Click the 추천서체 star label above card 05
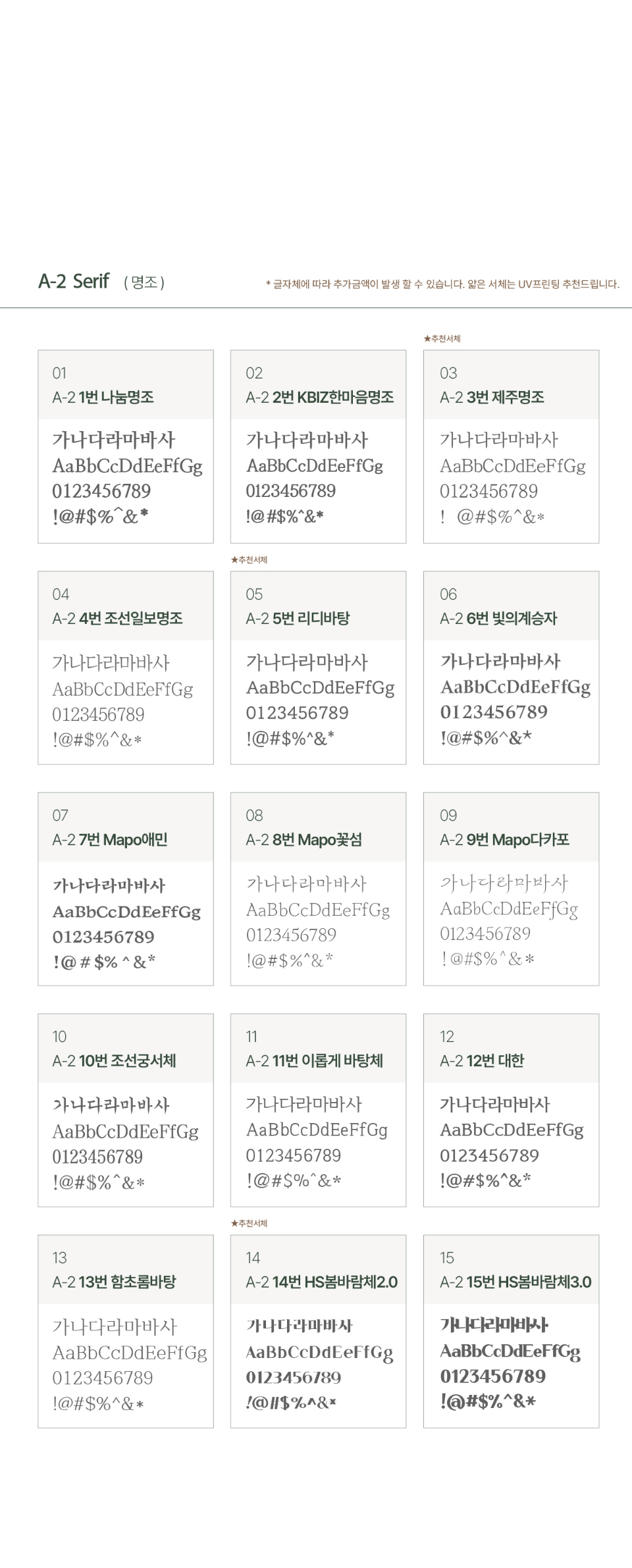The height and width of the screenshot is (1568, 632). [249, 560]
